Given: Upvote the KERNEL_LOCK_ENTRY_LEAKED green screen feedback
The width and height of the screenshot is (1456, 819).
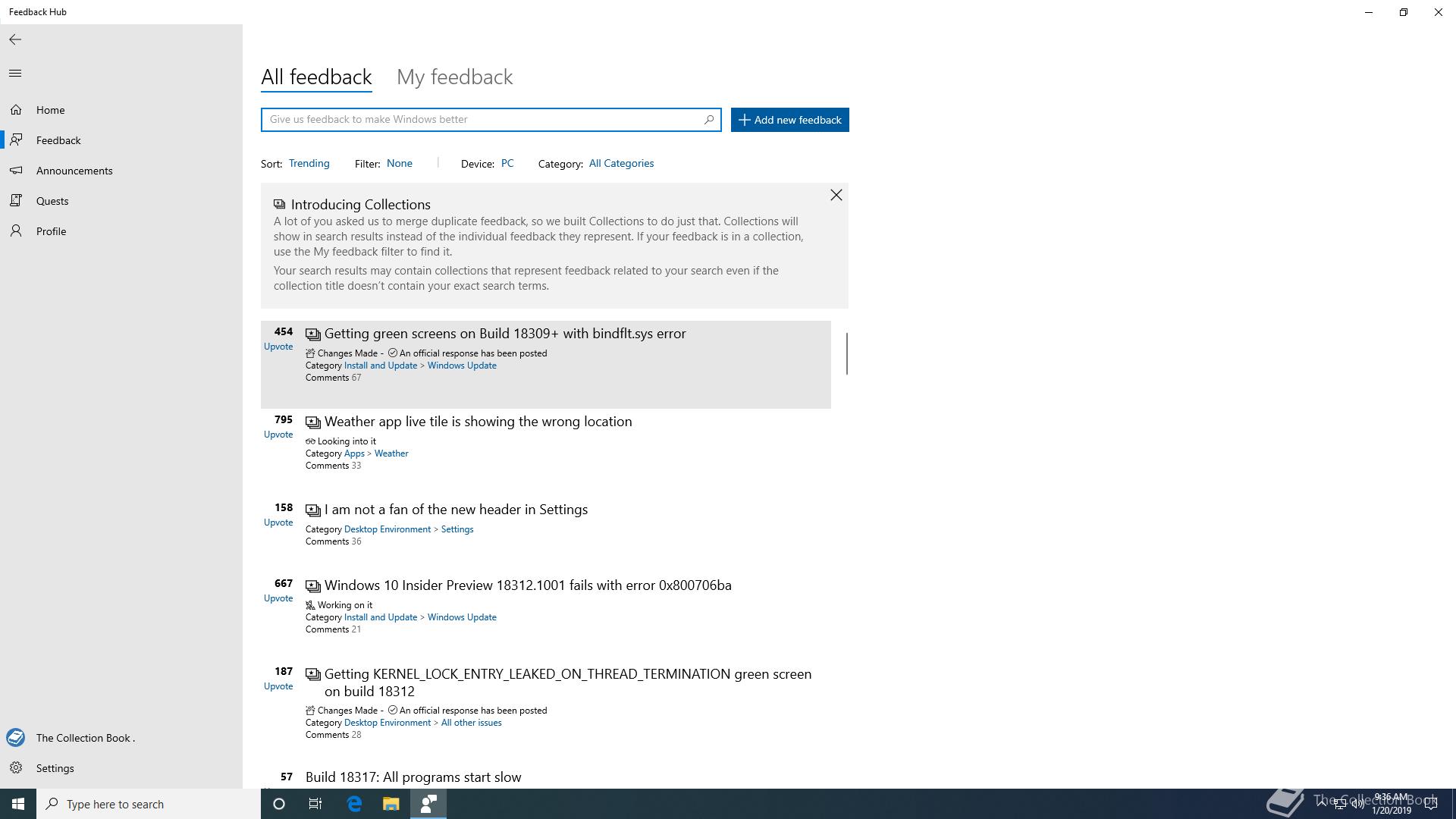Looking at the screenshot, I should (x=278, y=686).
